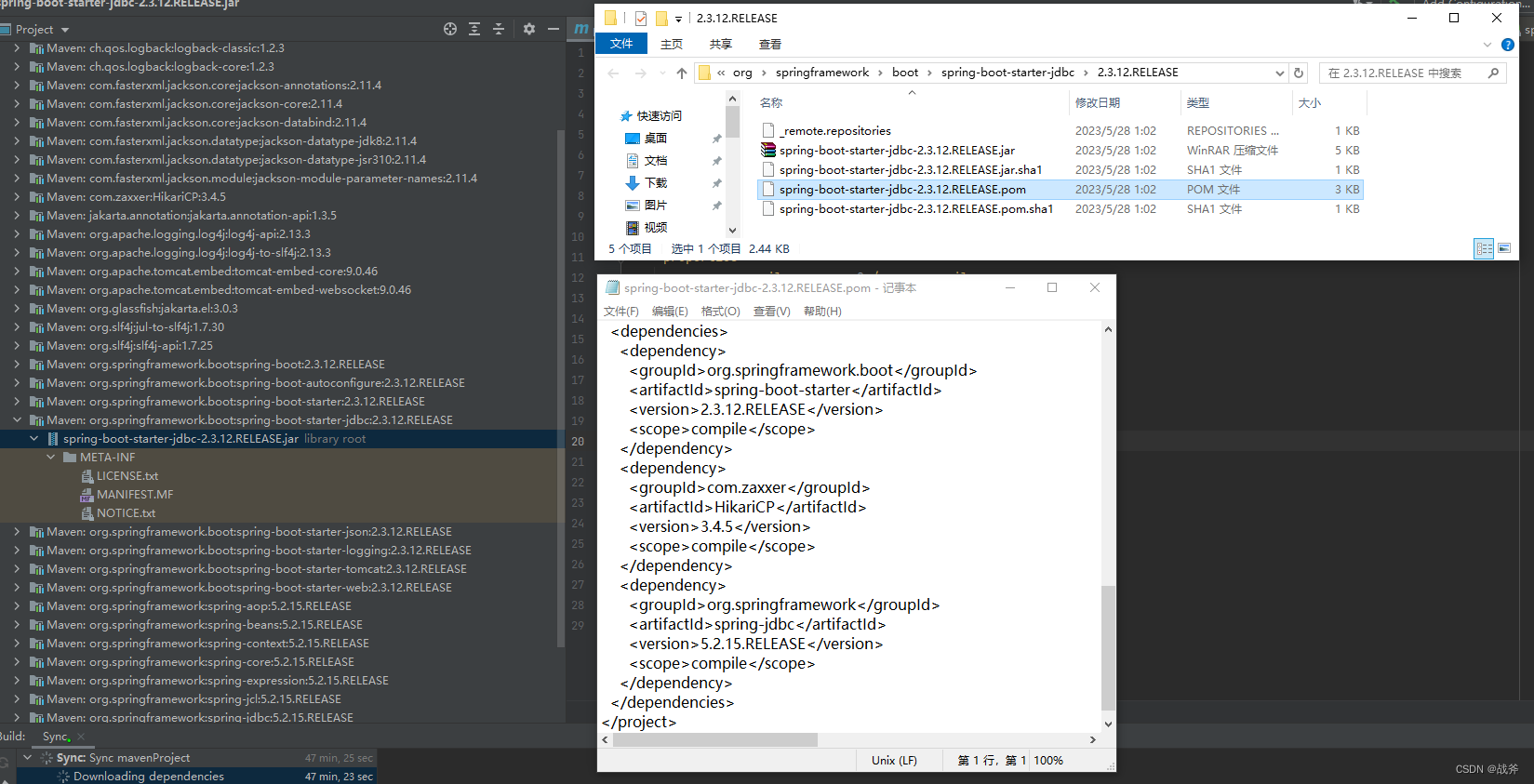Viewport: 1534px width, 784px height.
Task: Expand spring-boot-starter-web:2.3.12.RELEASE library node
Action: point(17,588)
